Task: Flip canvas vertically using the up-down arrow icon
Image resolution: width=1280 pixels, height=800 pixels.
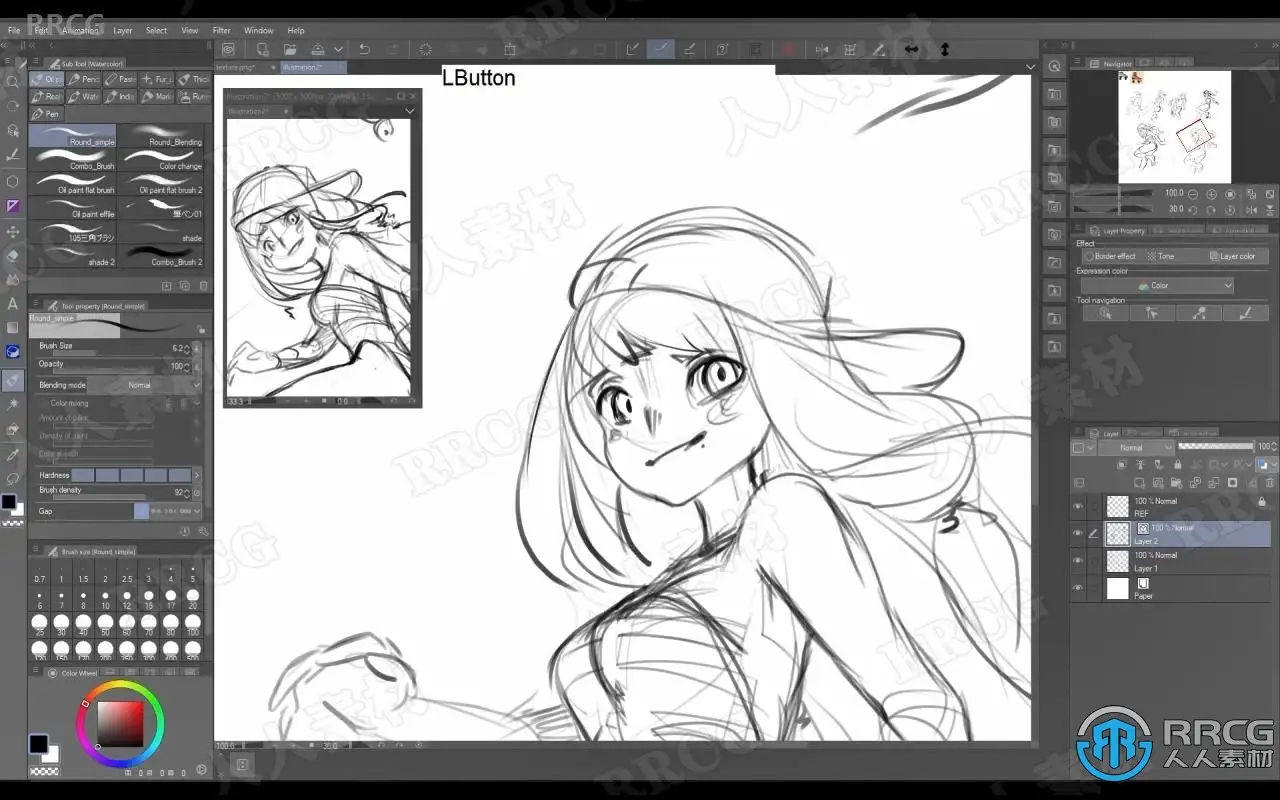Action: (x=945, y=49)
